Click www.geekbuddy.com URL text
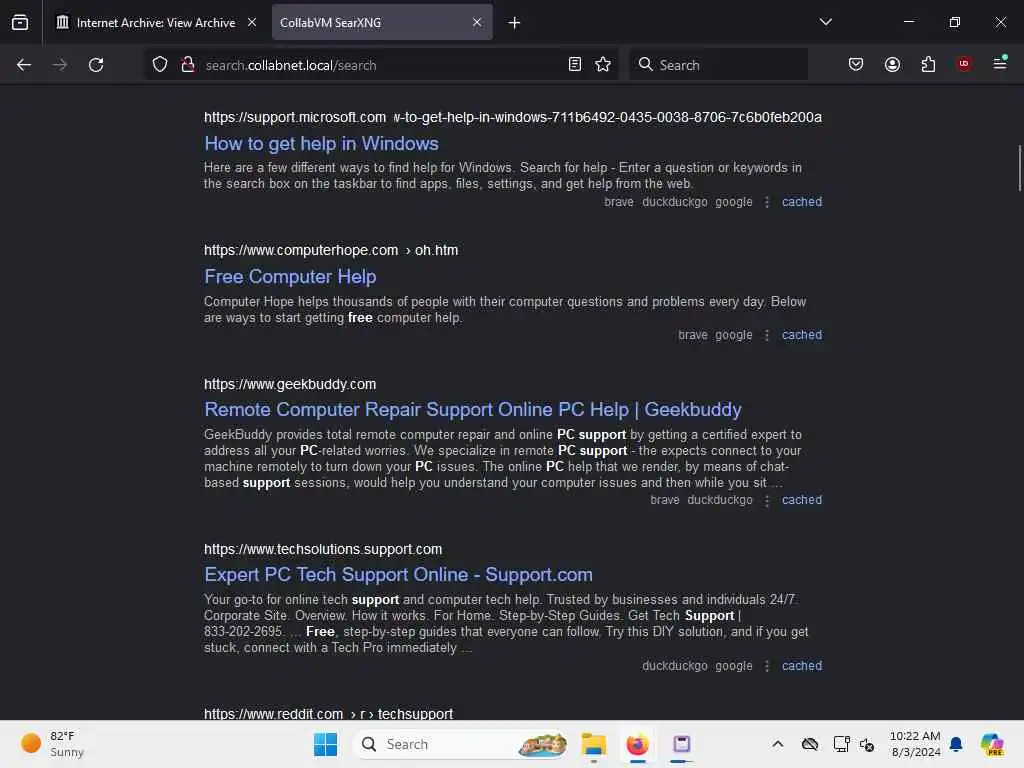The width and height of the screenshot is (1024, 768). [290, 384]
